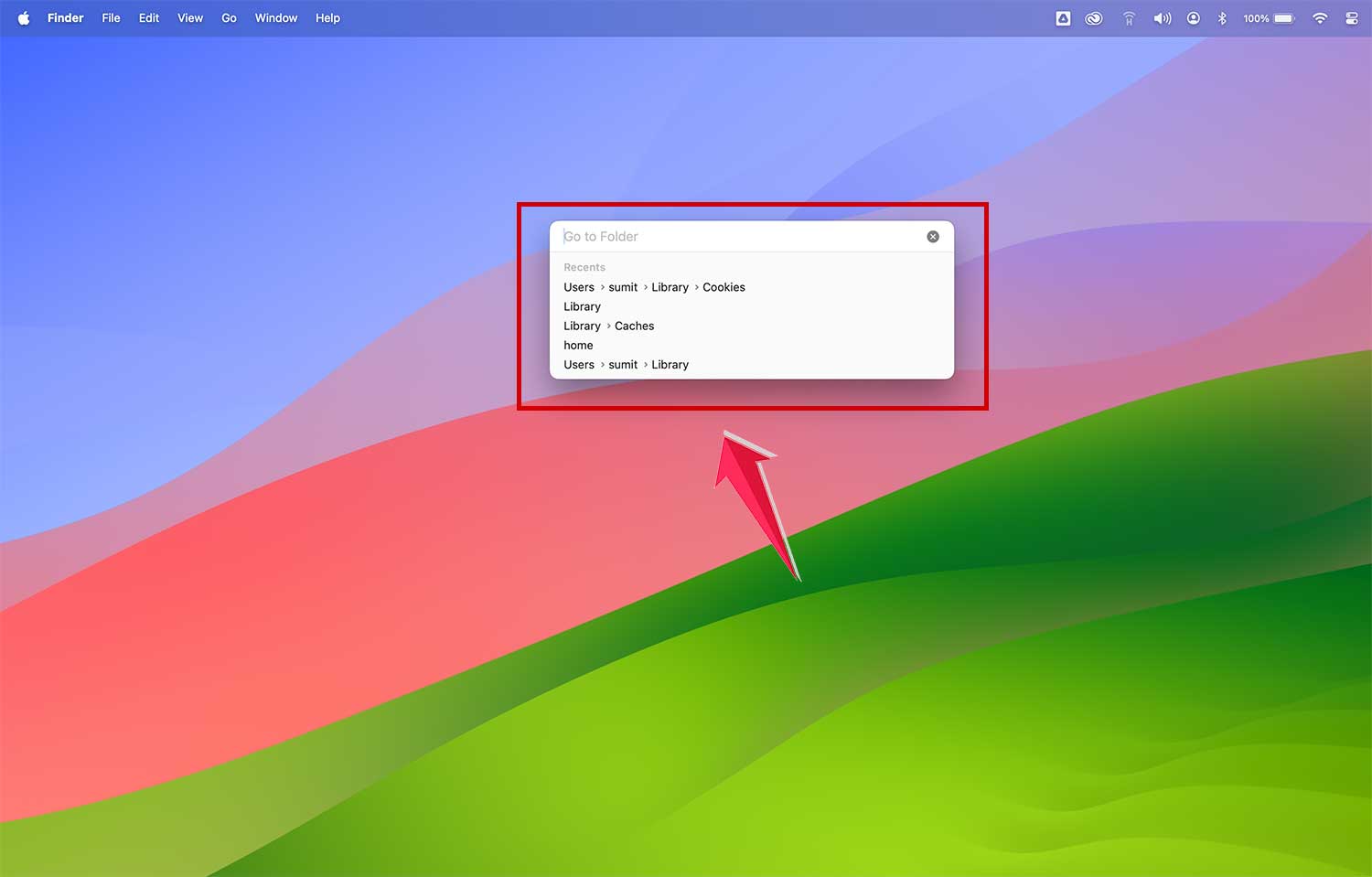
Task: Clear the Go to Folder search field
Action: (933, 236)
